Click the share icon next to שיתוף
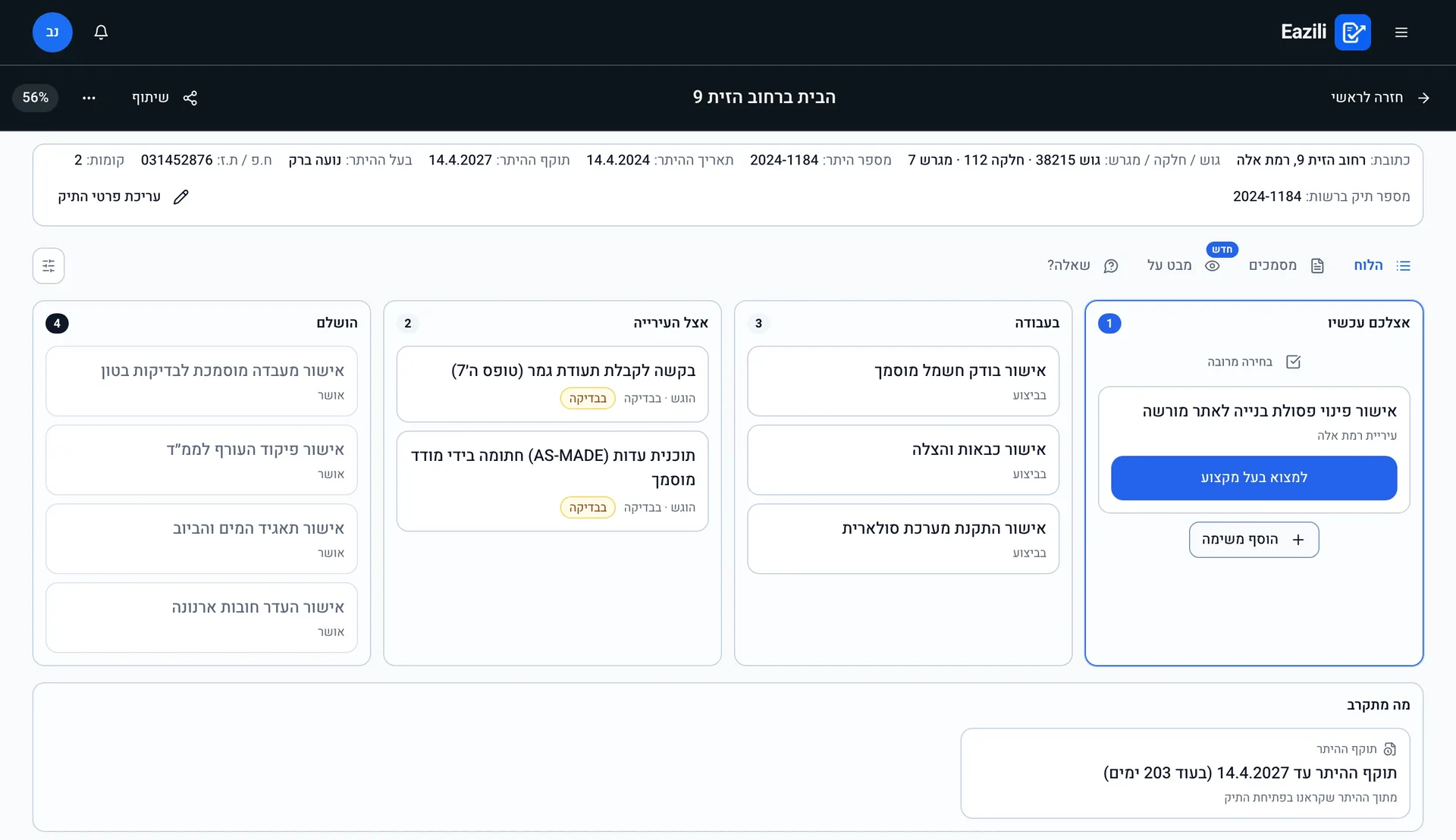Screen dimensions: 1456x840 190,98
